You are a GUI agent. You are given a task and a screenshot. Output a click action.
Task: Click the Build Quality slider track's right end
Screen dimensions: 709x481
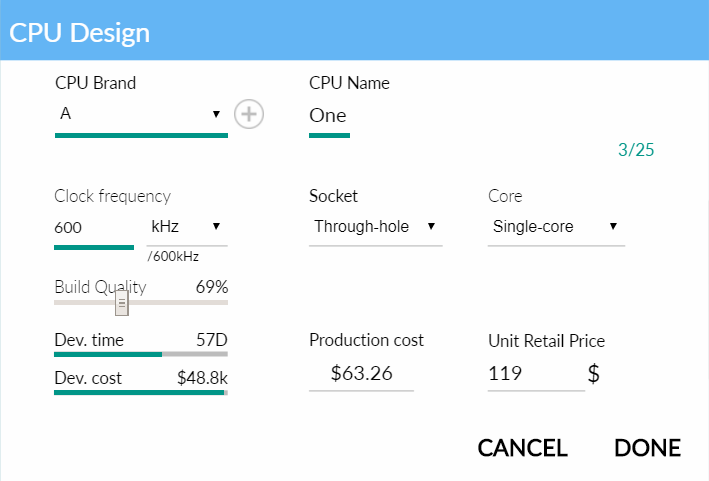224,302
